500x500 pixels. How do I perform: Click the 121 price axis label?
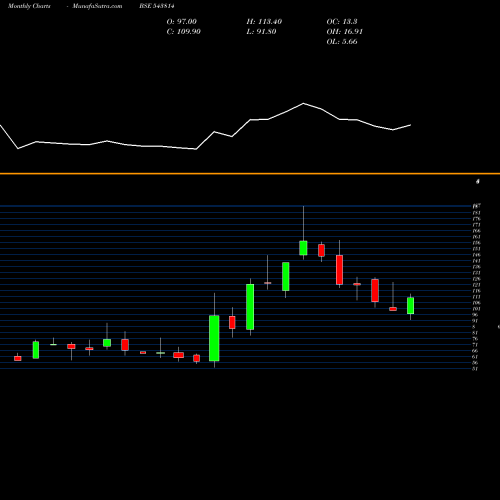477,285
